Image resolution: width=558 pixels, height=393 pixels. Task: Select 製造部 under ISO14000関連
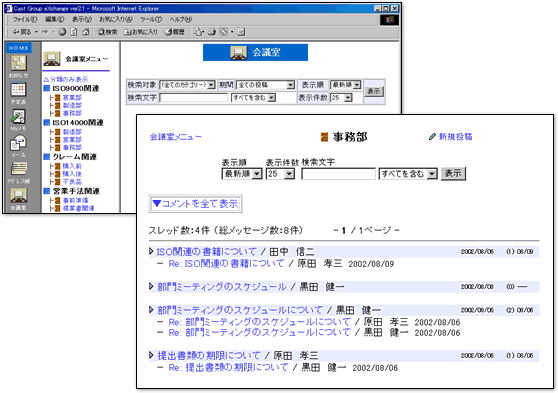pyautogui.click(x=72, y=132)
